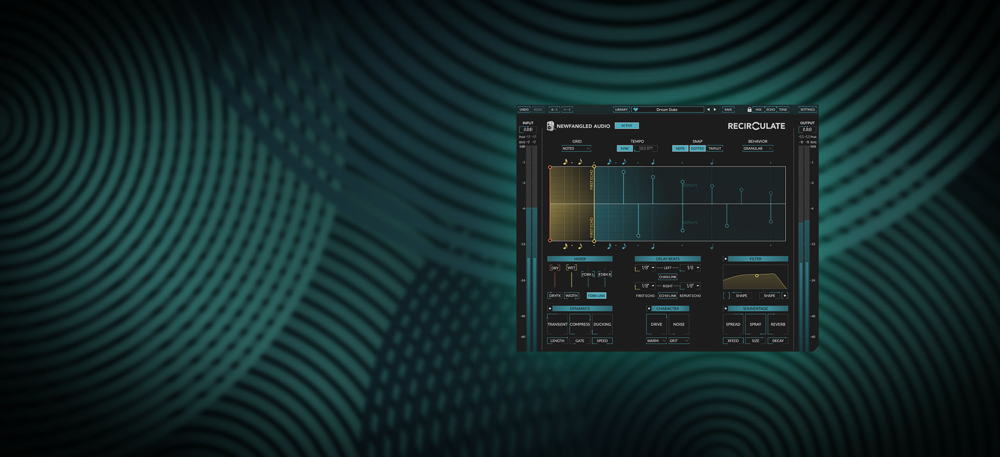Open the Grid NOTES dropdown
Screen dimensions: 1000x457
577,148
